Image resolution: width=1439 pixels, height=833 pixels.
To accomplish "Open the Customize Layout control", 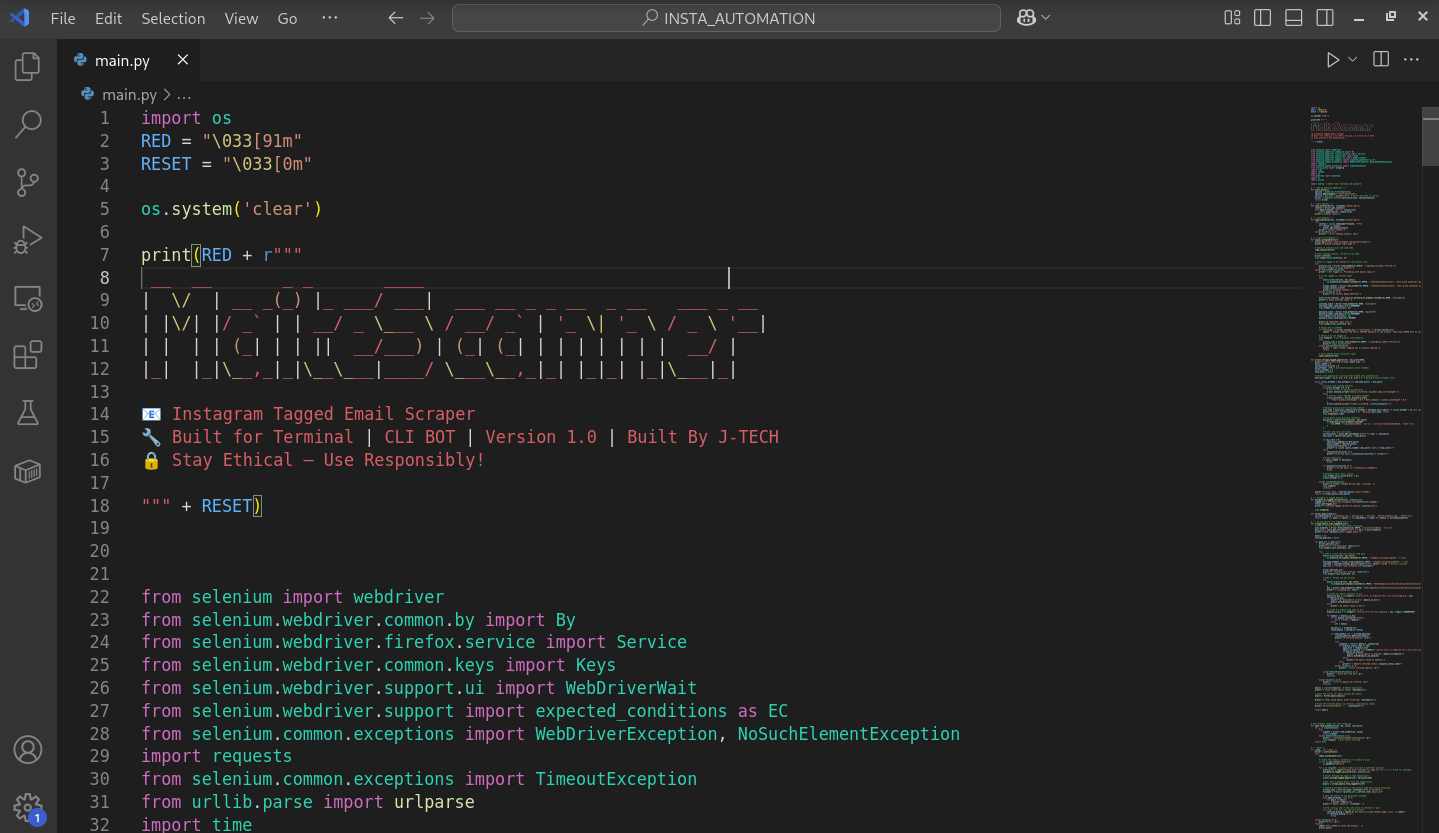I will (1232, 18).
